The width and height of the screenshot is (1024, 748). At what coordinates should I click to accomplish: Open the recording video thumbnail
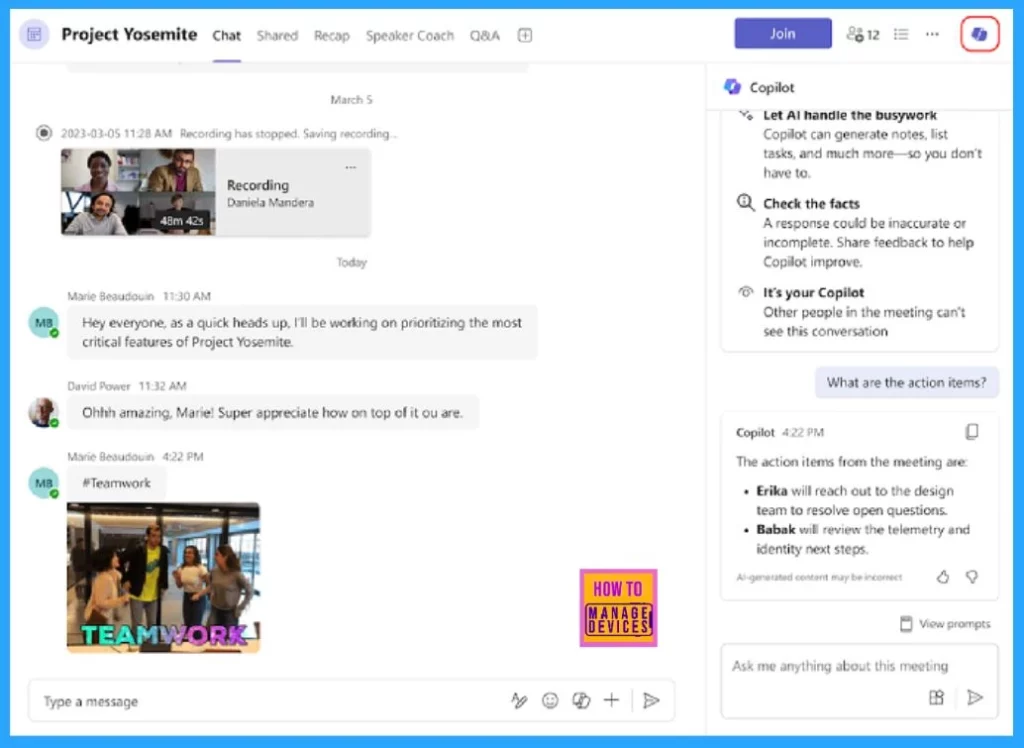click(x=138, y=192)
